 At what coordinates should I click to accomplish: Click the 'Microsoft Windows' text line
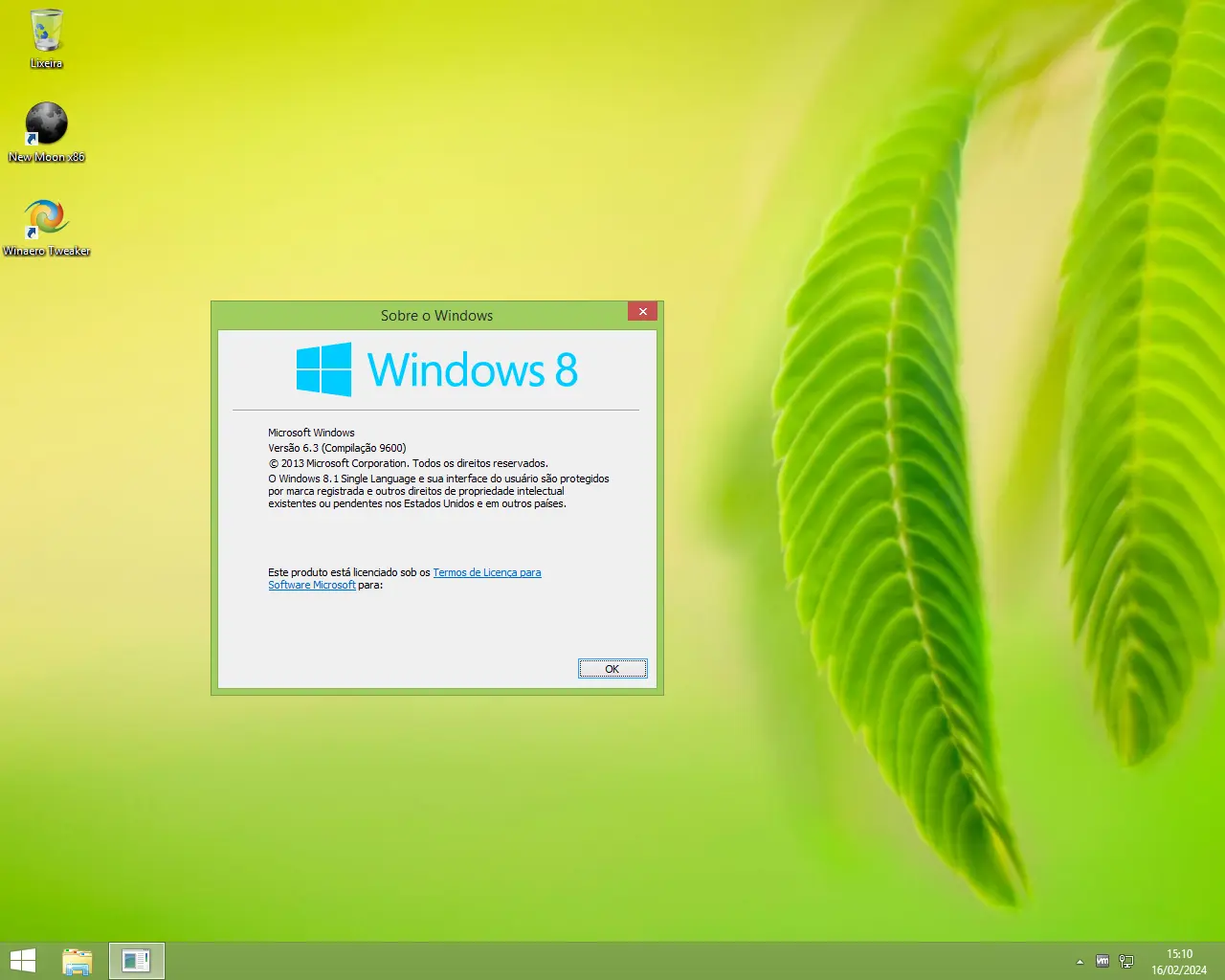[x=311, y=433]
